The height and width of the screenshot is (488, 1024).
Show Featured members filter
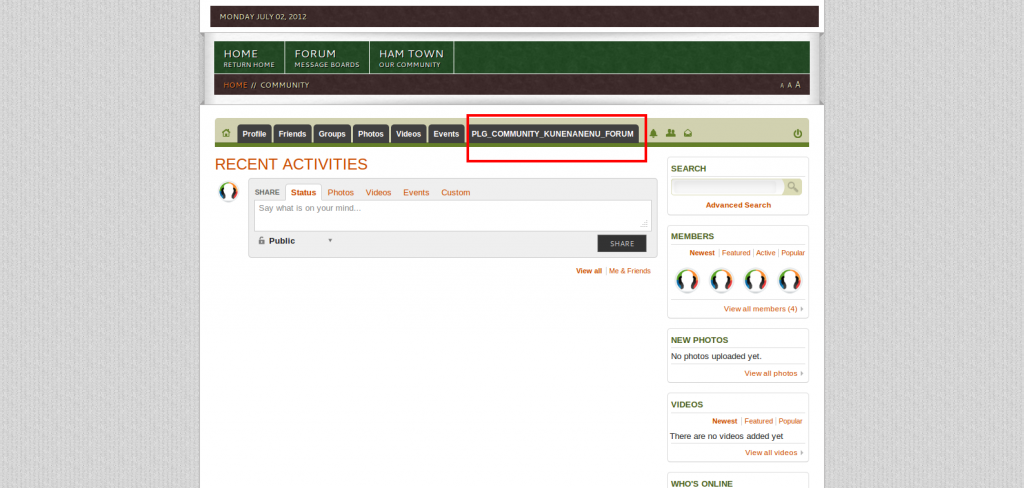click(736, 253)
